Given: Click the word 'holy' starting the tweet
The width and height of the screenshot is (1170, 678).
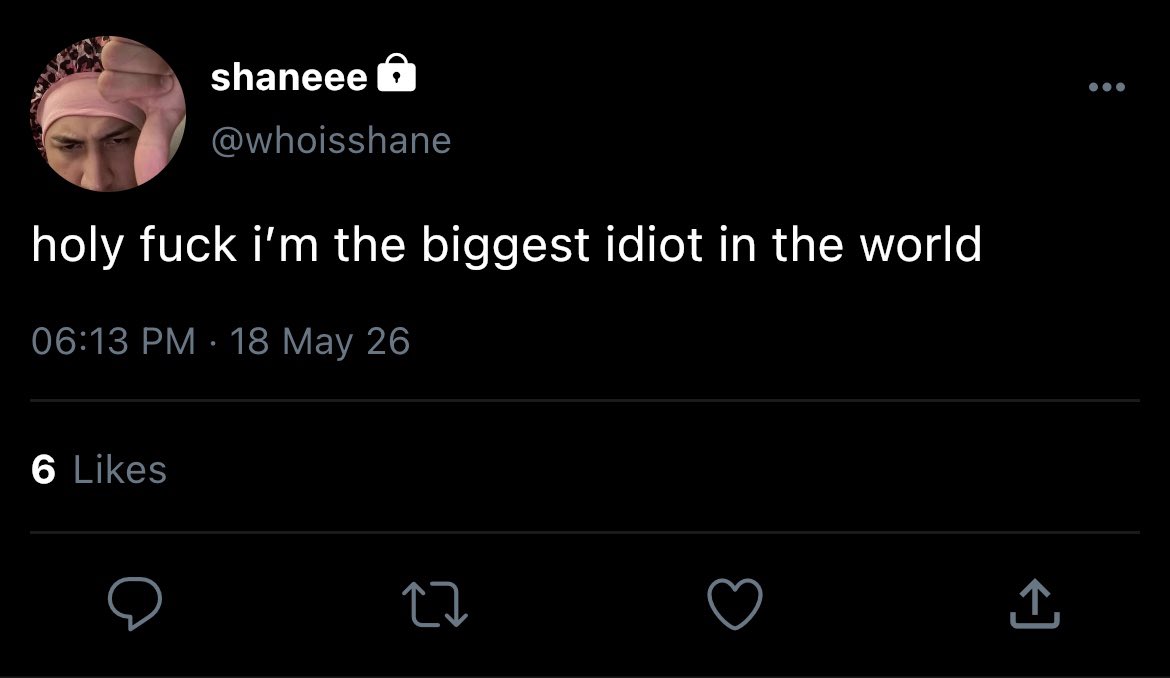Looking at the screenshot, I should coord(78,246).
